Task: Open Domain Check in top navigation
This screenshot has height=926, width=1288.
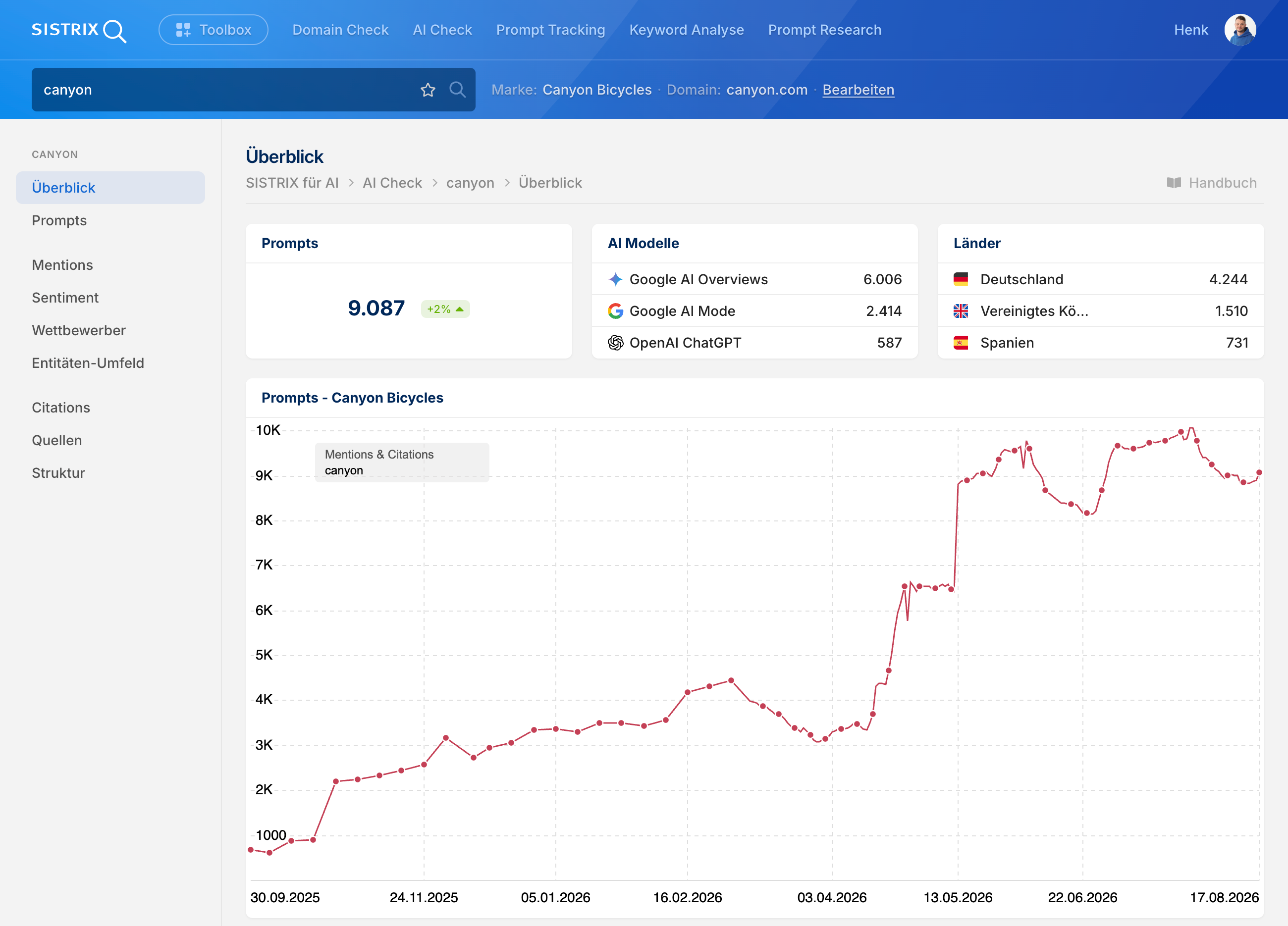Action: coord(341,30)
